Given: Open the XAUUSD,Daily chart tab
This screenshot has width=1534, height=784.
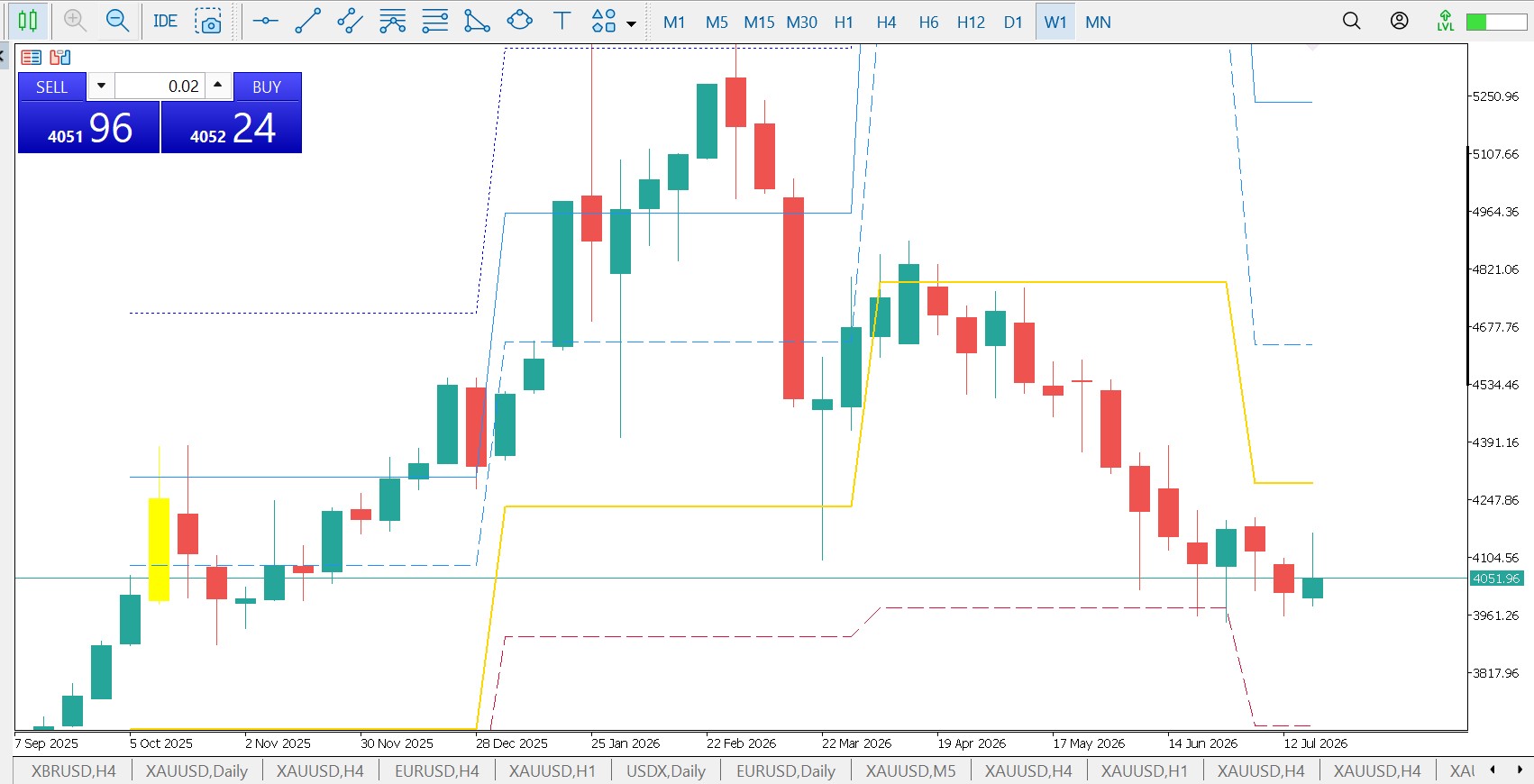Looking at the screenshot, I should [x=196, y=771].
